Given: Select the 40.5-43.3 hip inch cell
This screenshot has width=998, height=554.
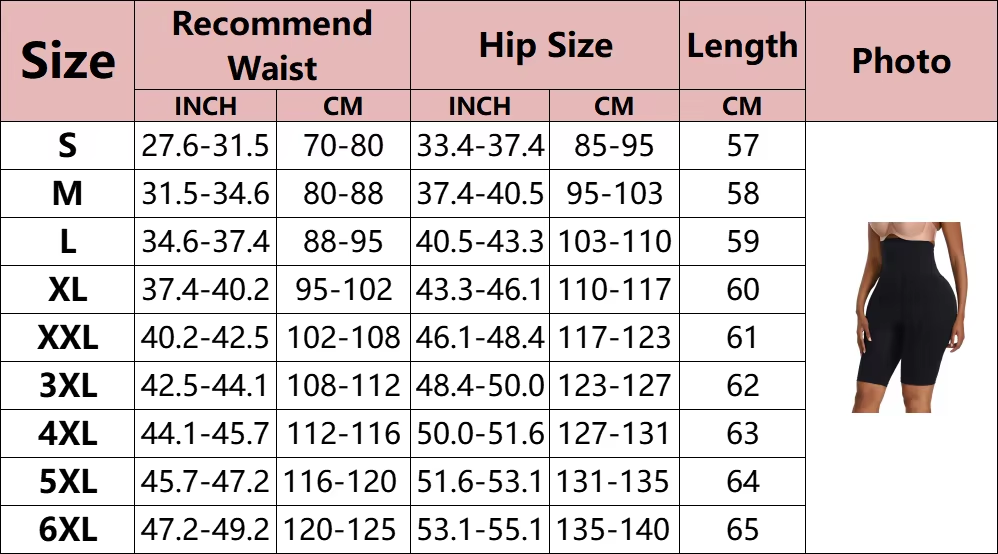Looking at the screenshot, I should [480, 242].
